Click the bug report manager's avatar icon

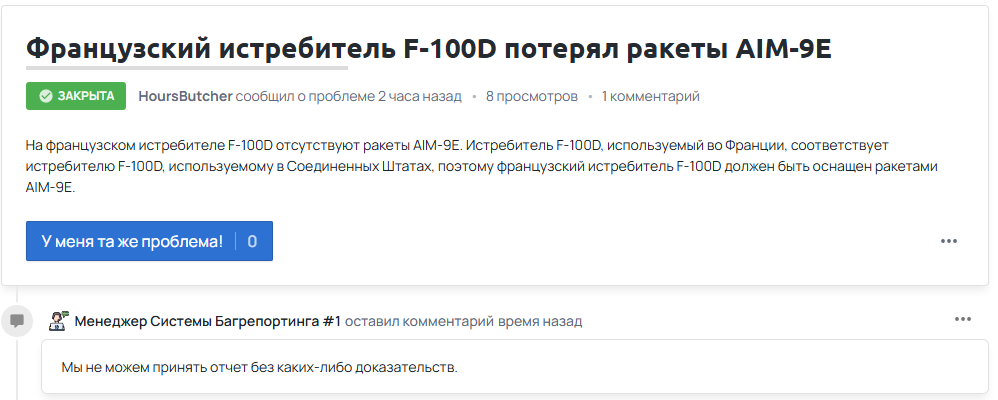click(58, 321)
